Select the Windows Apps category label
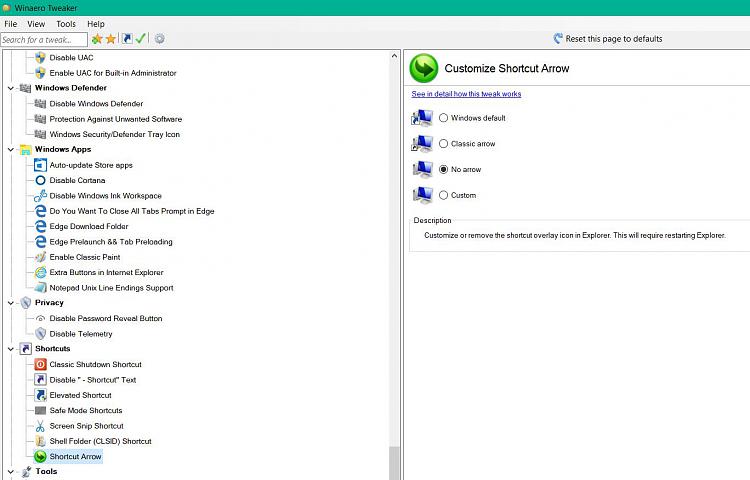The height and width of the screenshot is (480, 750). coord(63,149)
